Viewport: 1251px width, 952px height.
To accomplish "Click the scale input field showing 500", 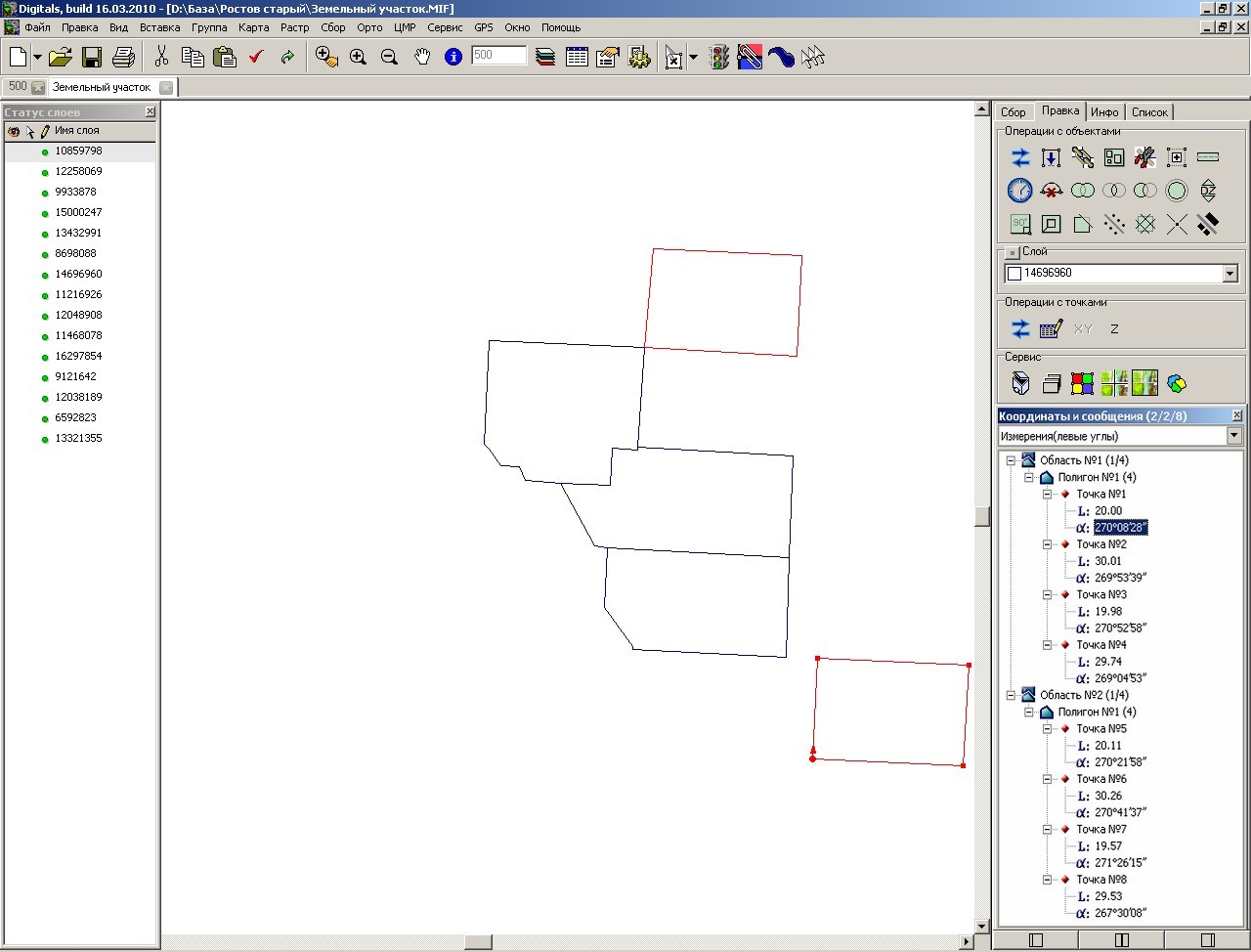I will coord(499,56).
